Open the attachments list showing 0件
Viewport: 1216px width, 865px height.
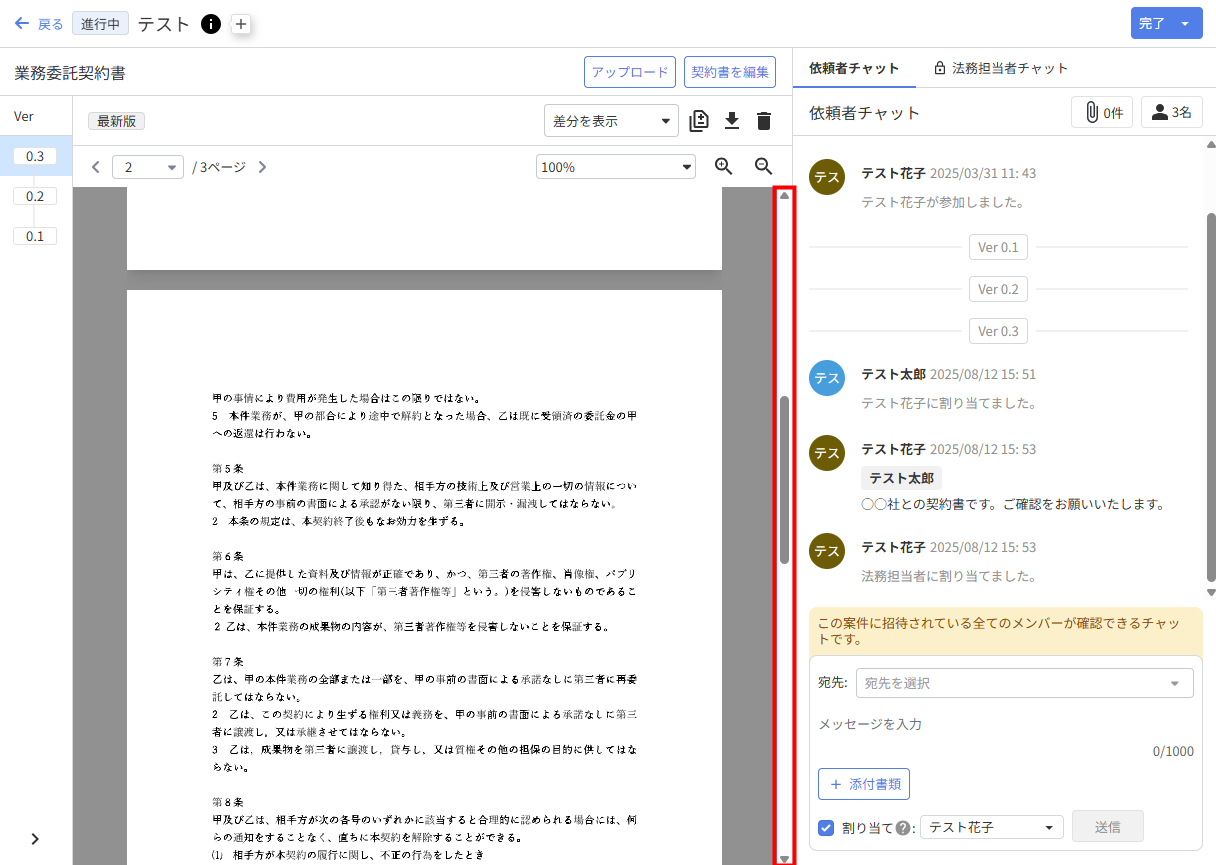pos(1102,113)
